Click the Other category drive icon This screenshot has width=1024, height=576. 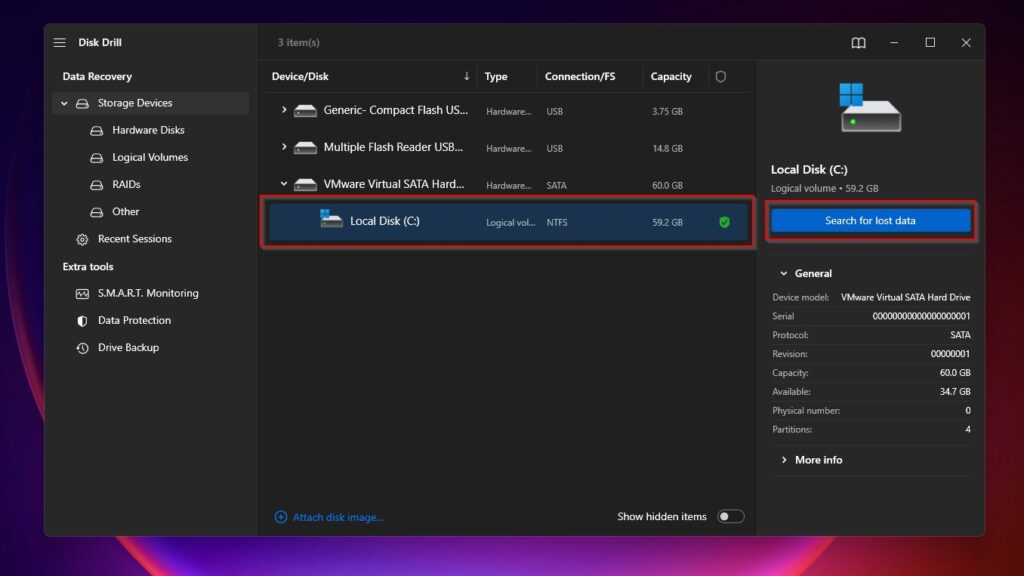click(97, 212)
